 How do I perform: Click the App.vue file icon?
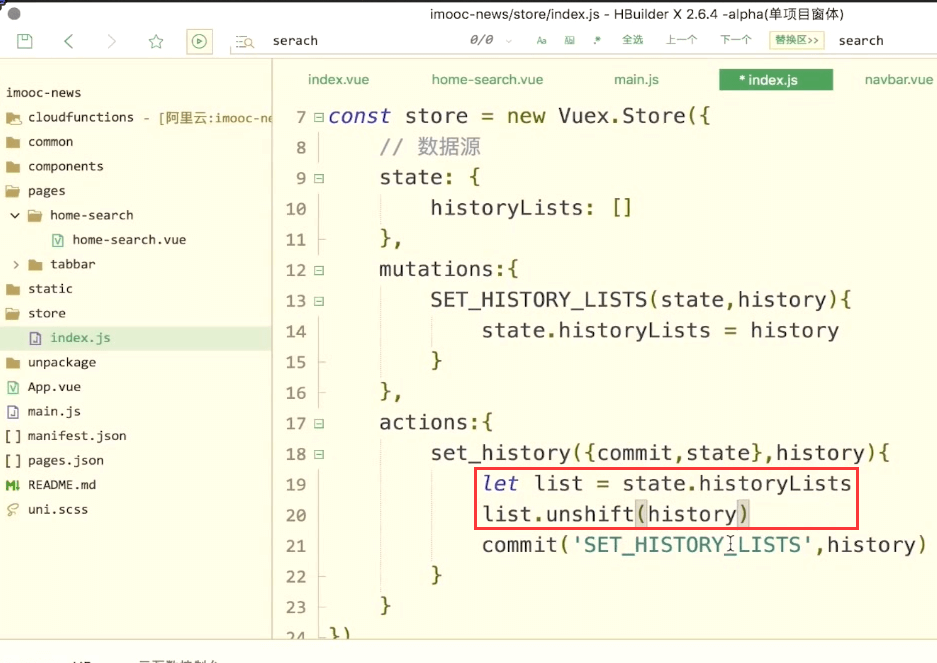tap(13, 387)
